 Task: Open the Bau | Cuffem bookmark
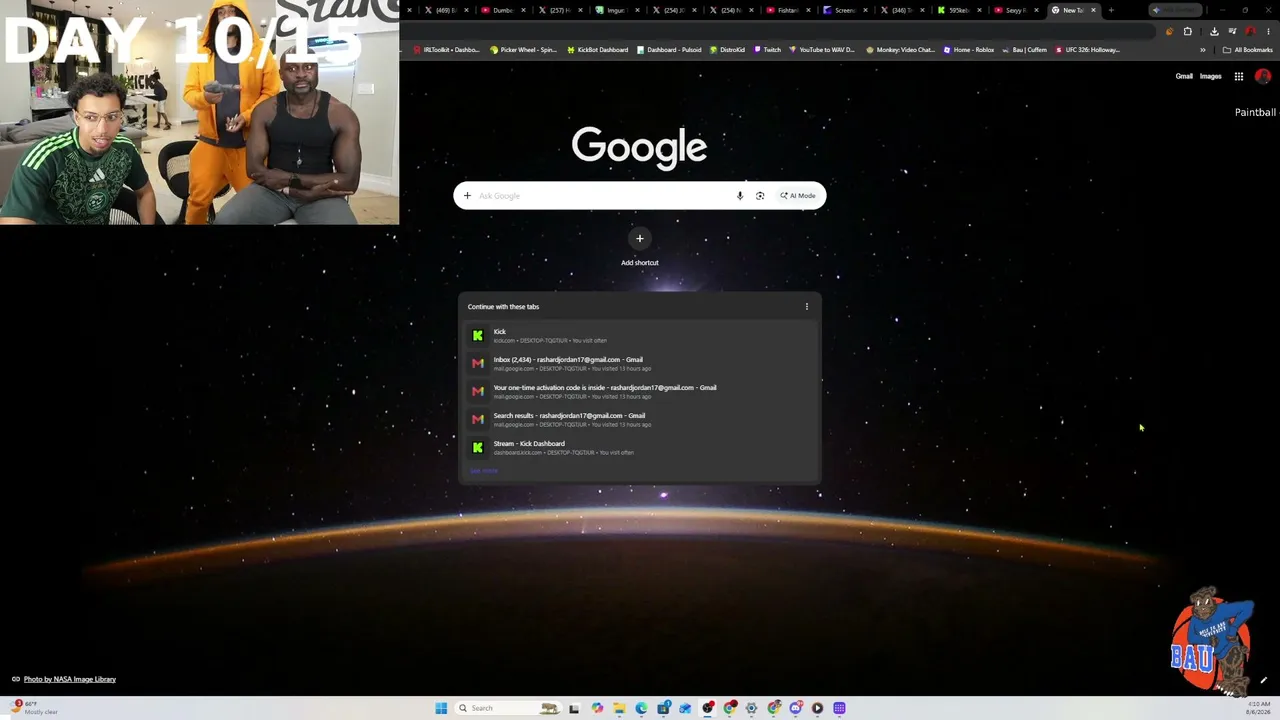(1024, 50)
